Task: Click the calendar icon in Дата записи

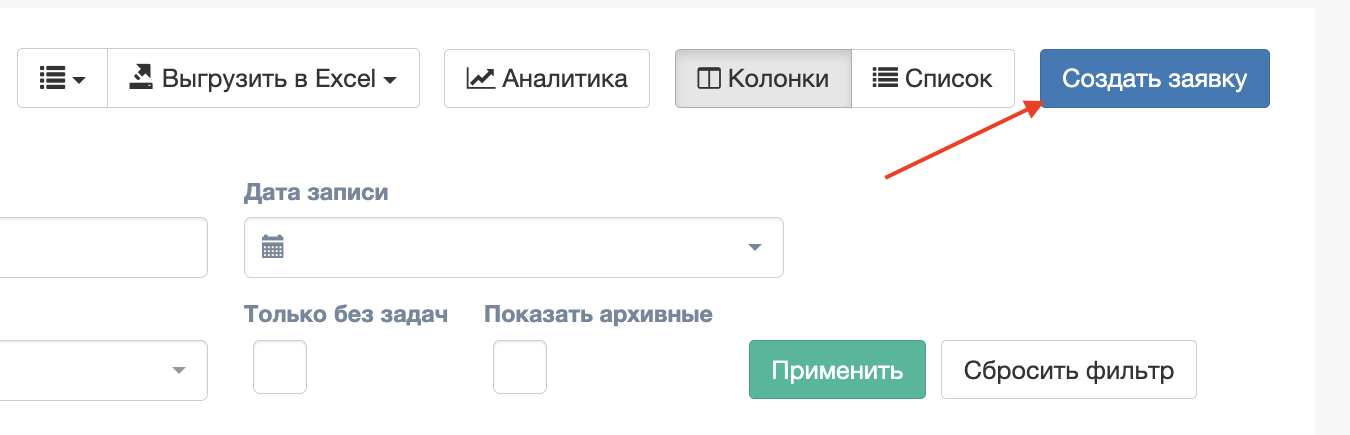Action: [x=273, y=246]
